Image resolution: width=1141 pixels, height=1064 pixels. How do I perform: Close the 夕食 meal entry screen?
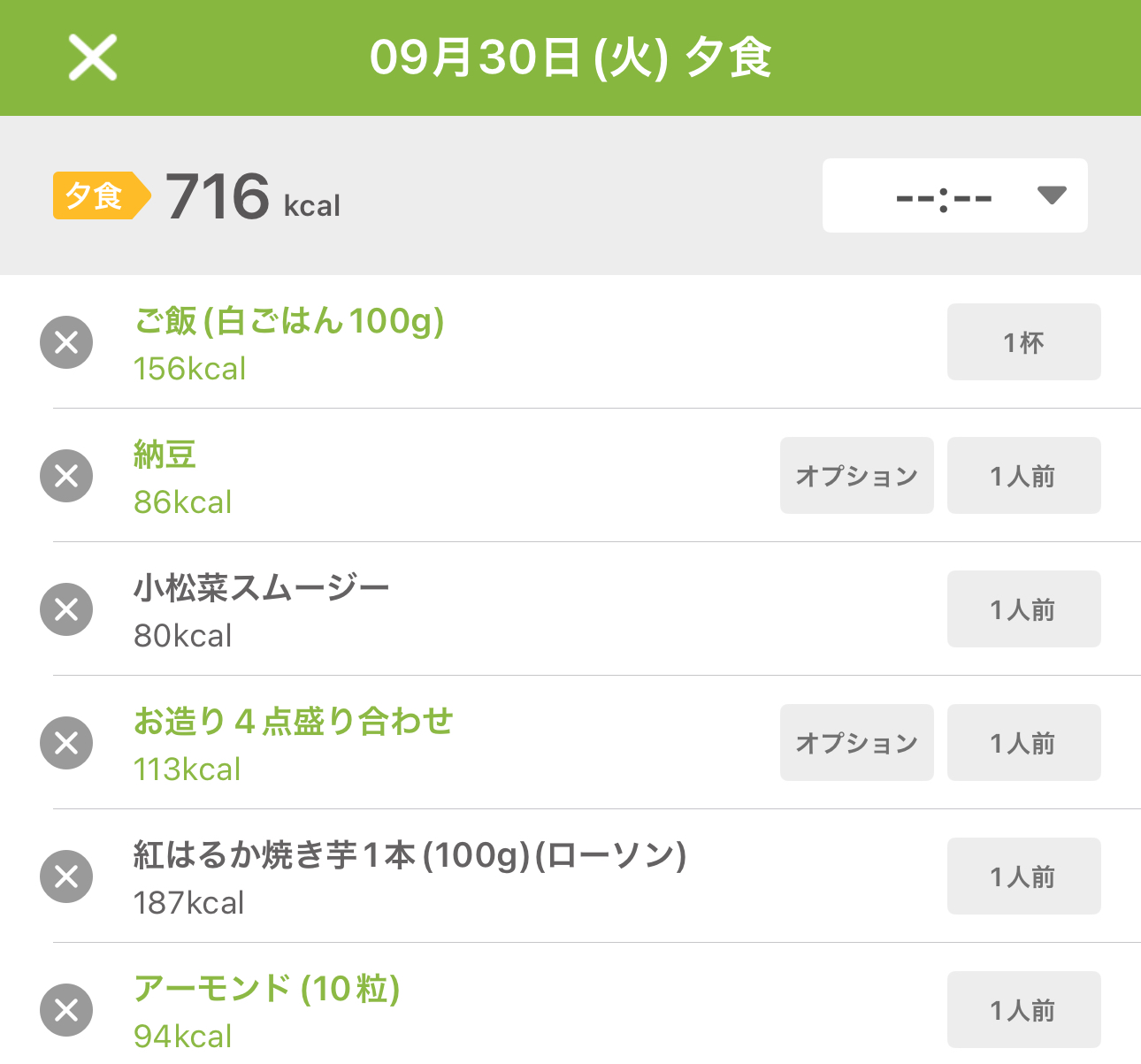pos(93,58)
